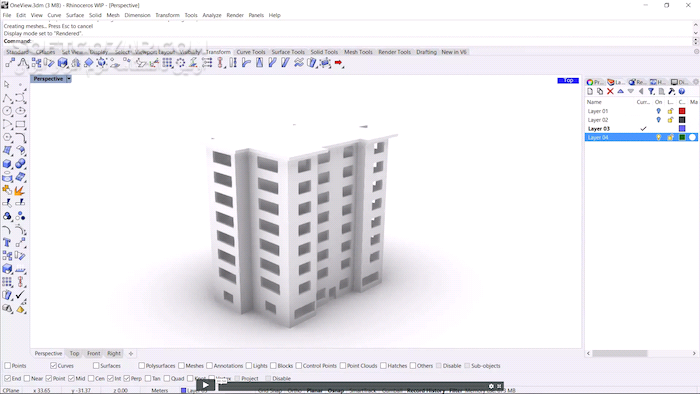700x394 pixels.
Task: Click Layer 01 red color swatch
Action: click(682, 111)
